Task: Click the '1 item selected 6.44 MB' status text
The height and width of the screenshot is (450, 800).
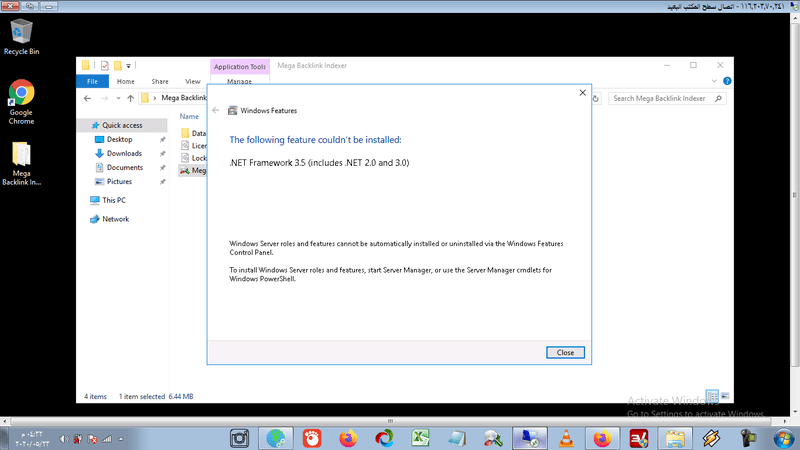Action: click(156, 396)
